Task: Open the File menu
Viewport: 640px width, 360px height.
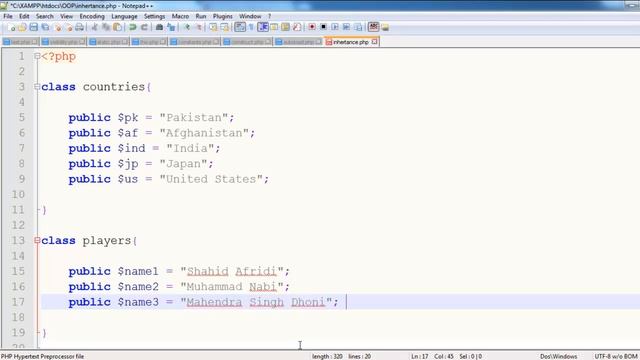Action: tap(8, 16)
